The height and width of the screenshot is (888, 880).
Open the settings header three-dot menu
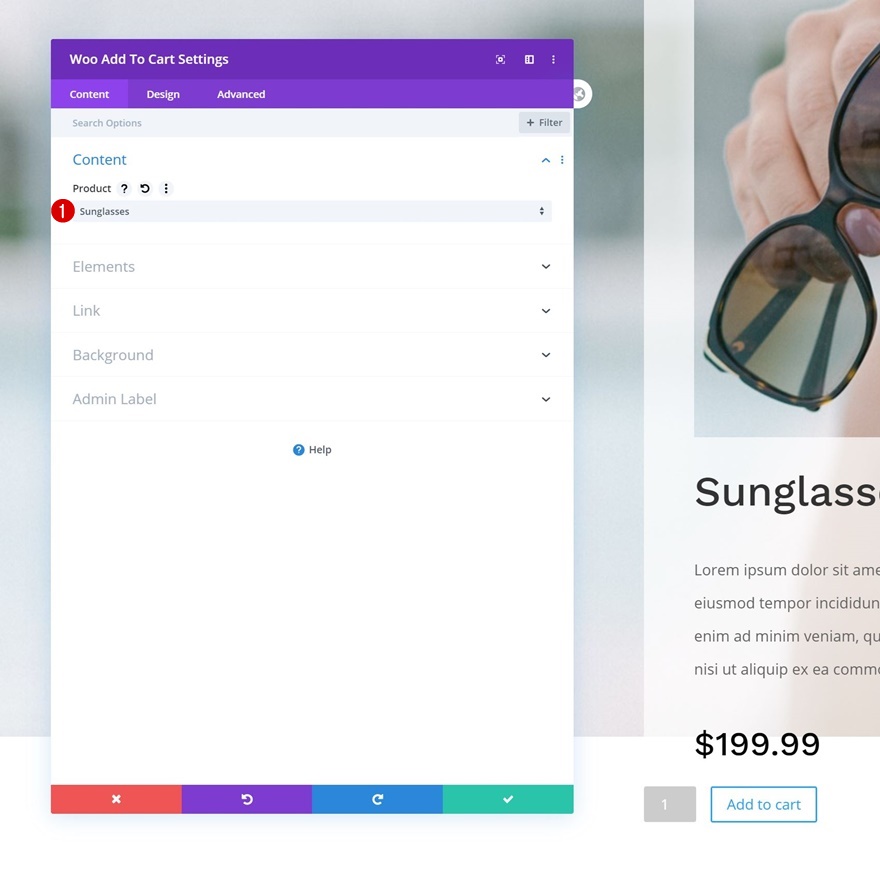553,59
